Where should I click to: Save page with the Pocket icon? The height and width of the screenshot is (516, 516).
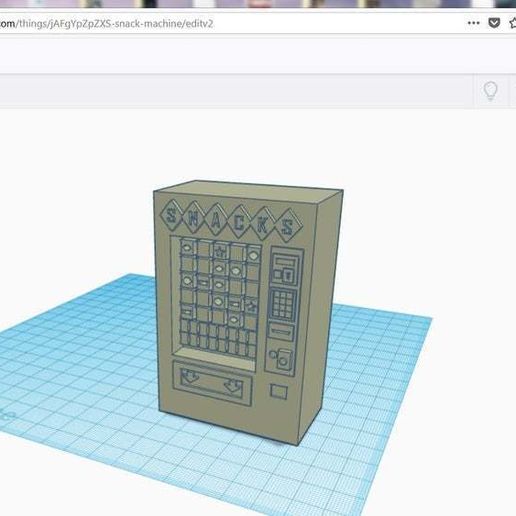tap(494, 23)
